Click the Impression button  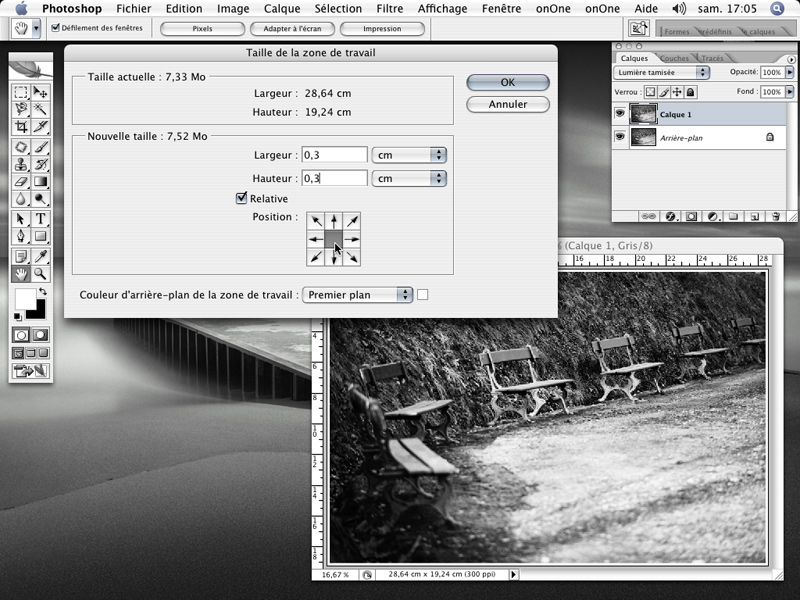[382, 29]
